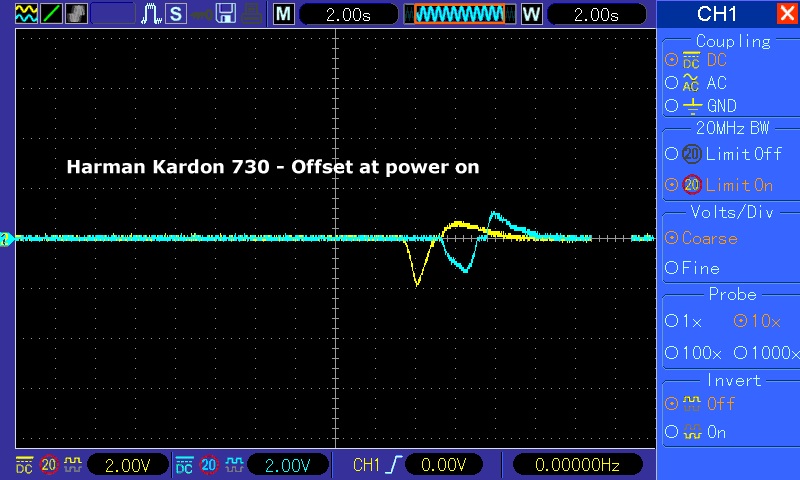Click the Harman Kardon 730 annotation text
This screenshot has width=800, height=480.
click(273, 167)
